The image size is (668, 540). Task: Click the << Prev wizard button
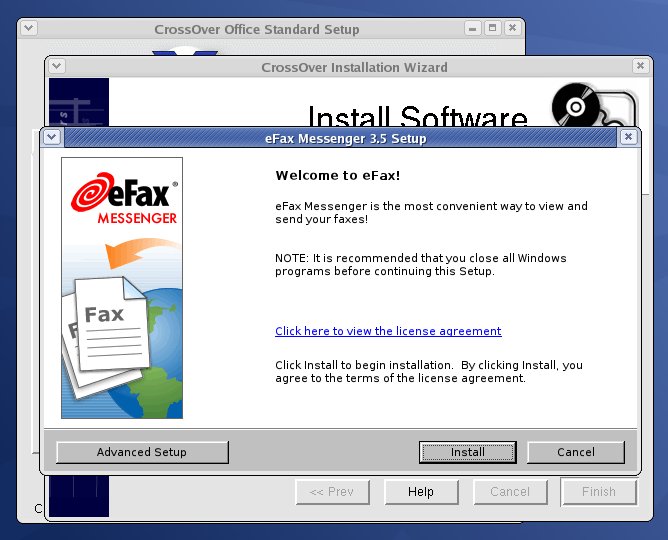click(x=332, y=492)
